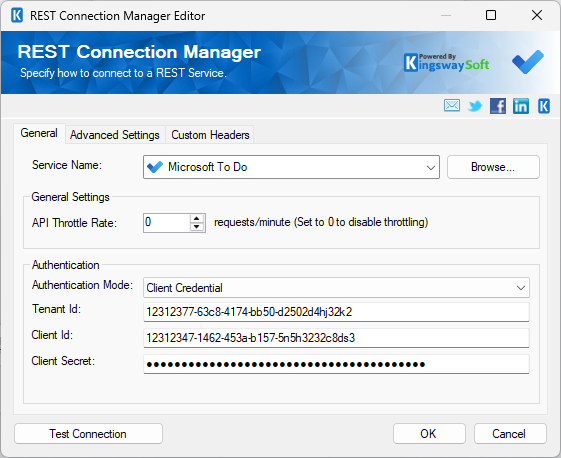Viewport: 561px width, 458px height.
Task: Click the "requests/minute" throttling hint text
Action: tap(321, 222)
